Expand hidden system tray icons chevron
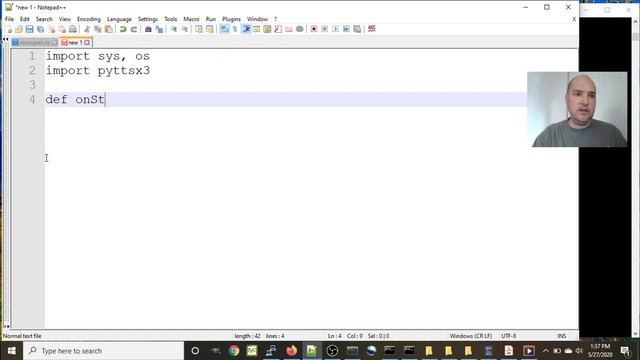The height and width of the screenshot is (360, 640). [x=546, y=351]
